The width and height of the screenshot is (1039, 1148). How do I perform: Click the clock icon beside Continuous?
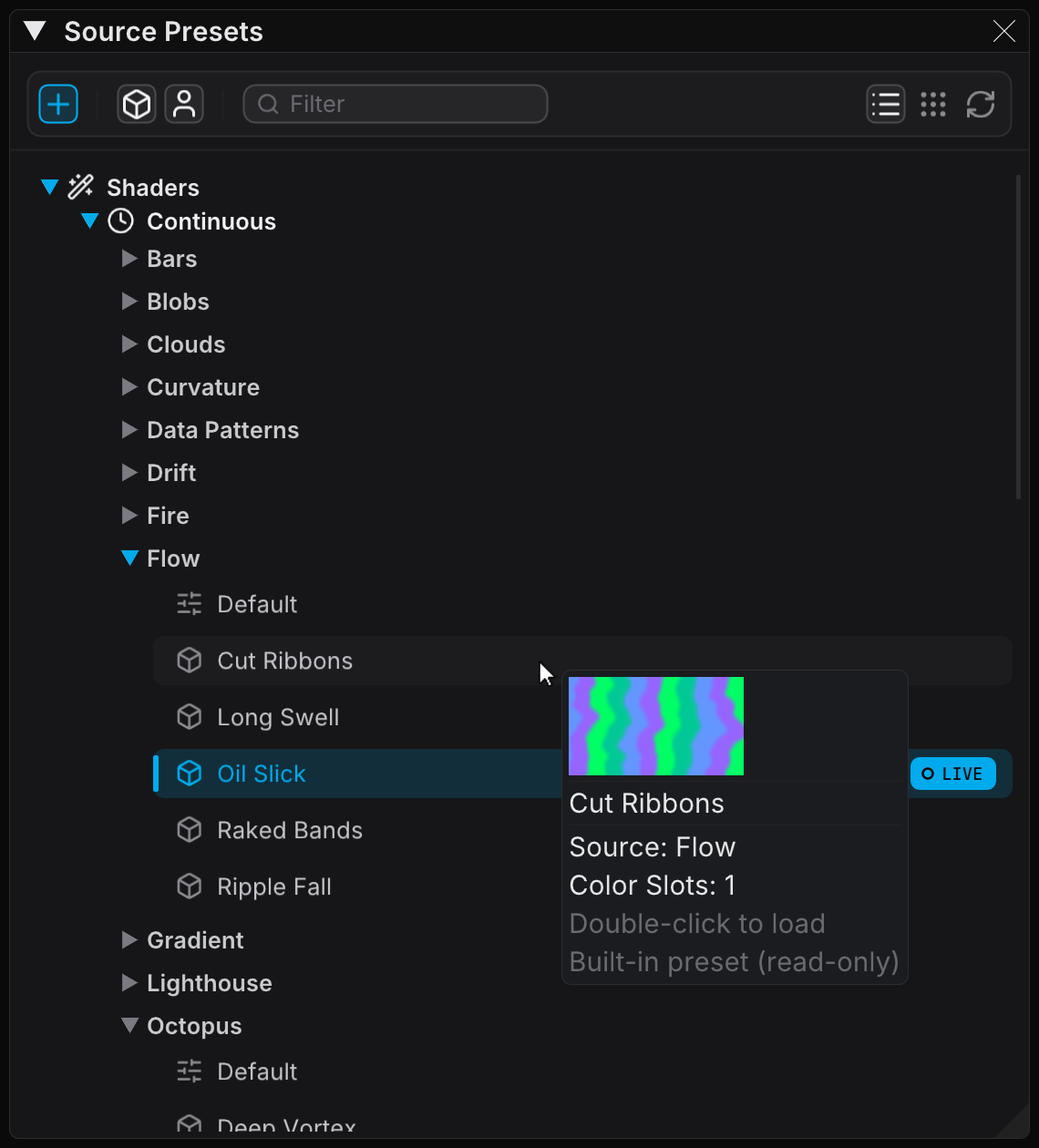[x=120, y=220]
